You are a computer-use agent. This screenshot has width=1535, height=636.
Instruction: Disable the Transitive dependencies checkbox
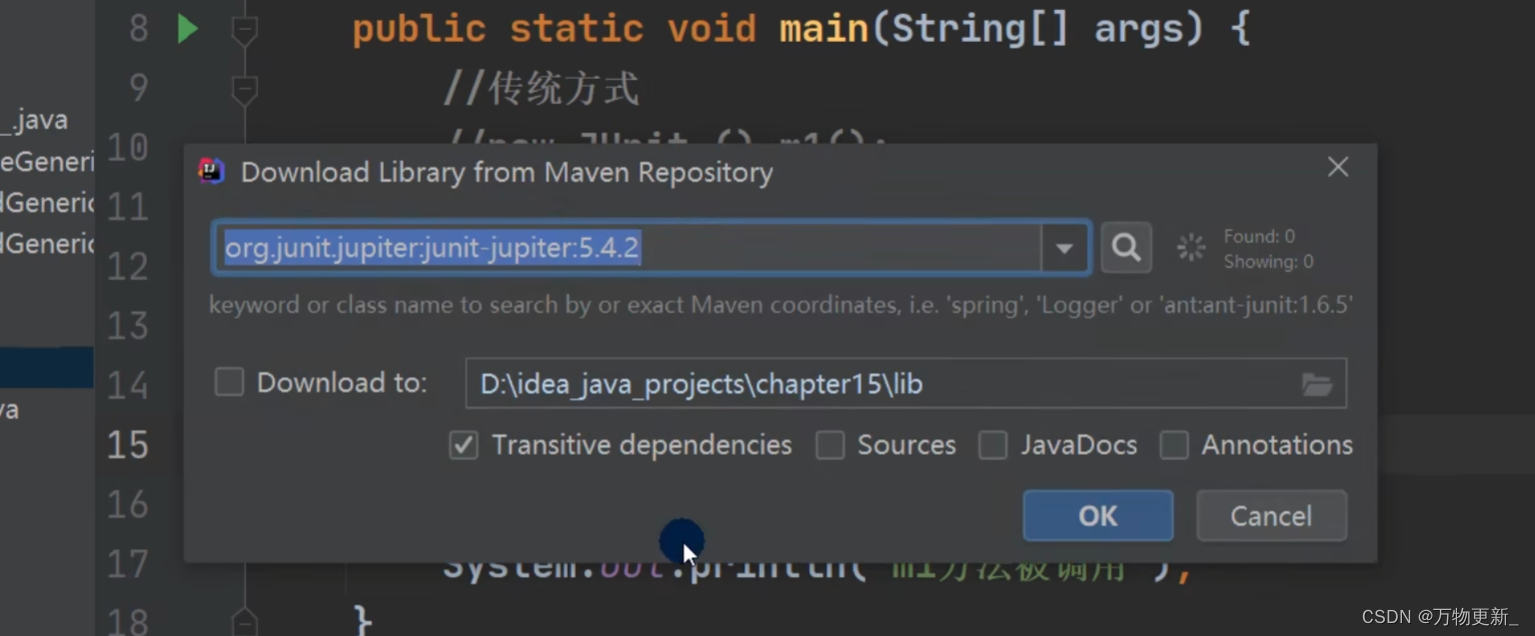tap(463, 445)
